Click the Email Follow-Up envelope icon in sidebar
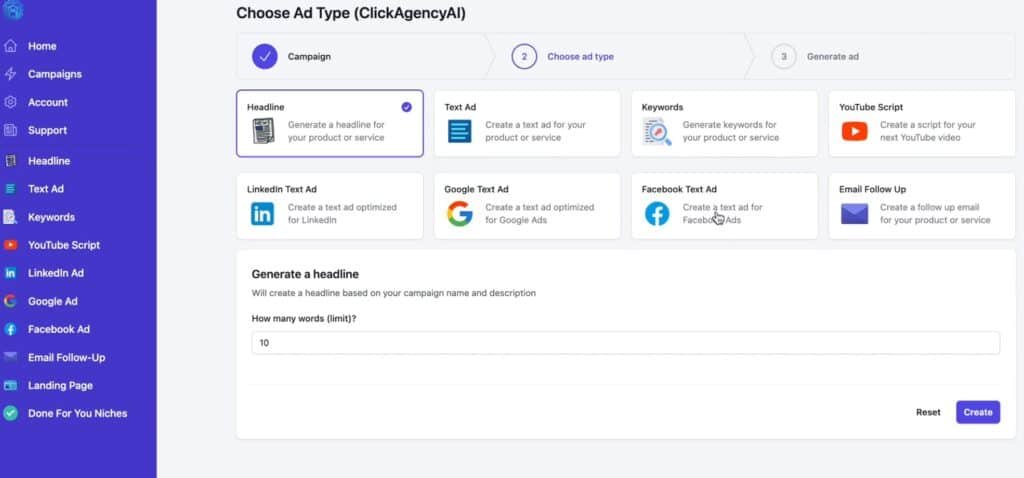 (10, 357)
